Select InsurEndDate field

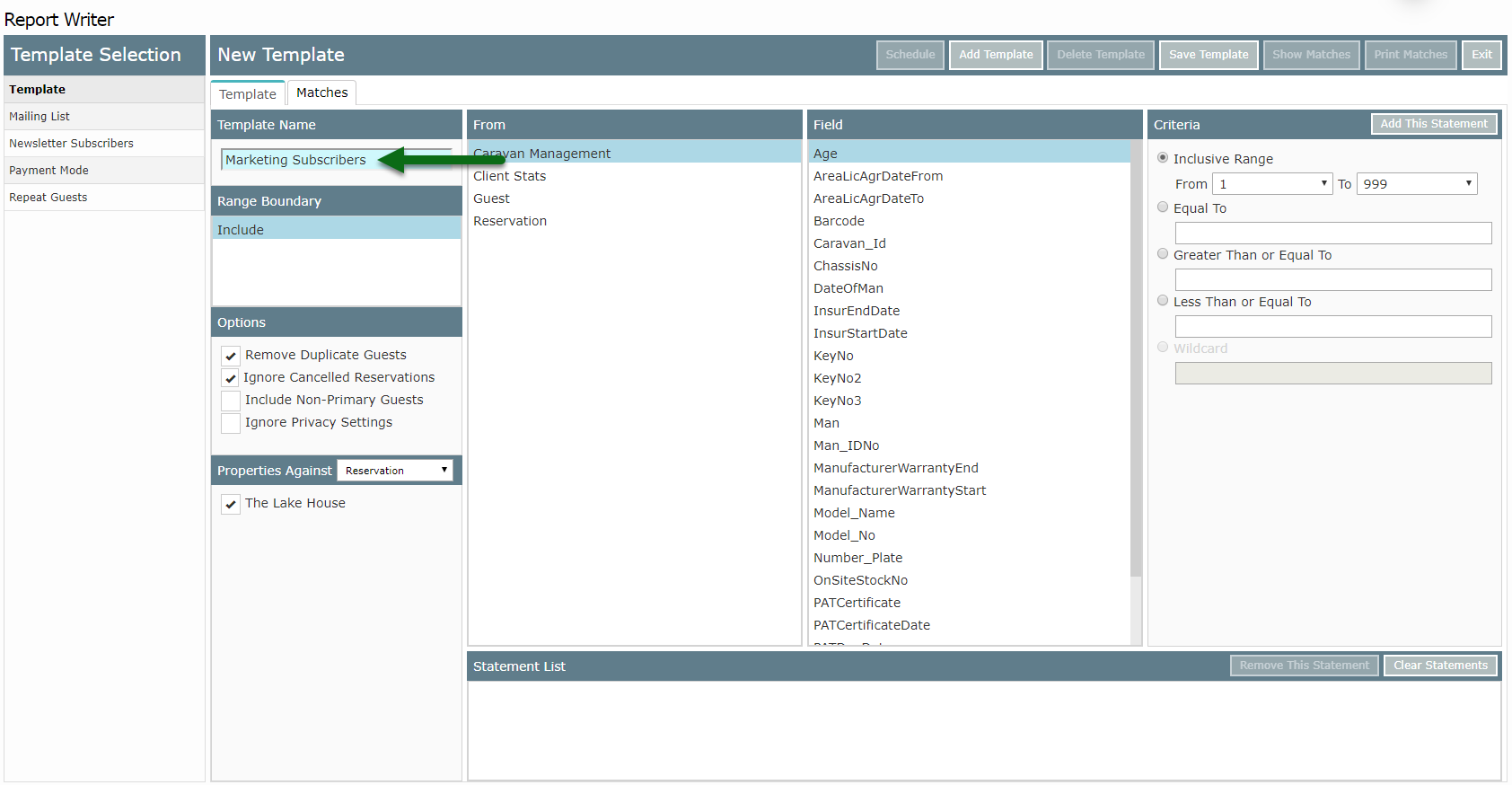[969, 311]
